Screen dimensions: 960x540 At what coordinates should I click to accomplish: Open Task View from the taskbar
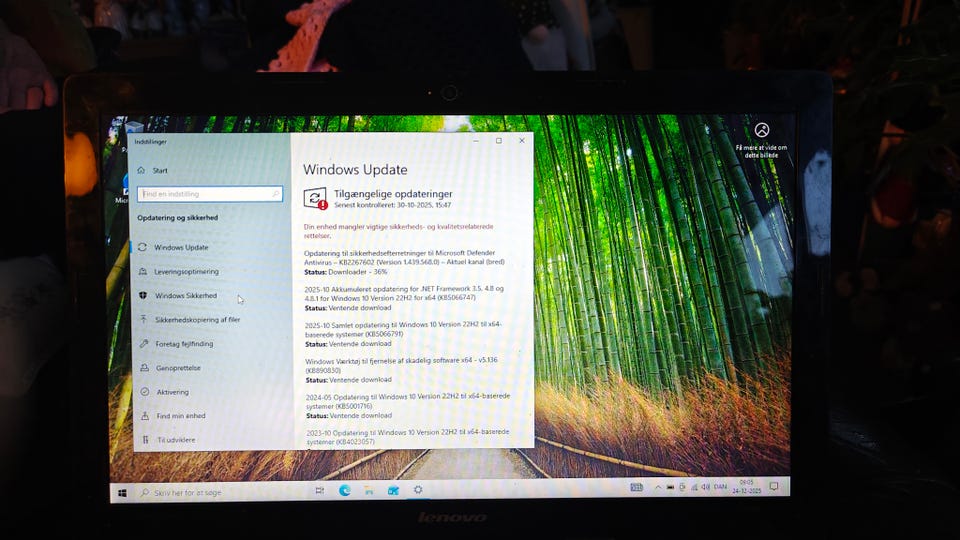pyautogui.click(x=320, y=490)
